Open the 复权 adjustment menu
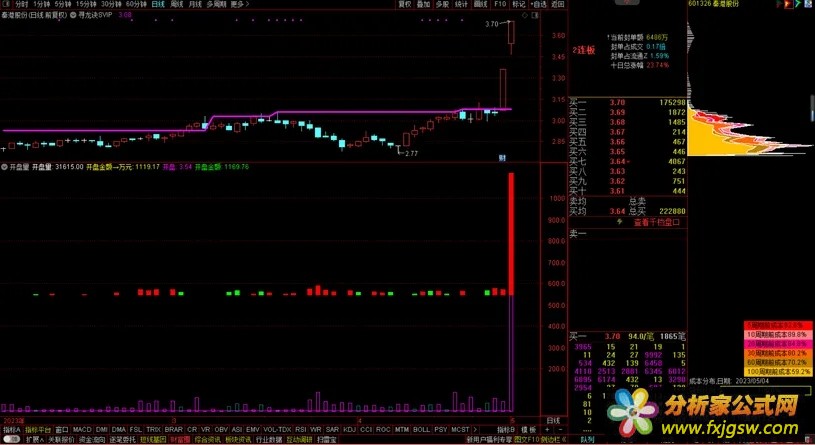The height and width of the screenshot is (445, 815). pyautogui.click(x=405, y=4)
